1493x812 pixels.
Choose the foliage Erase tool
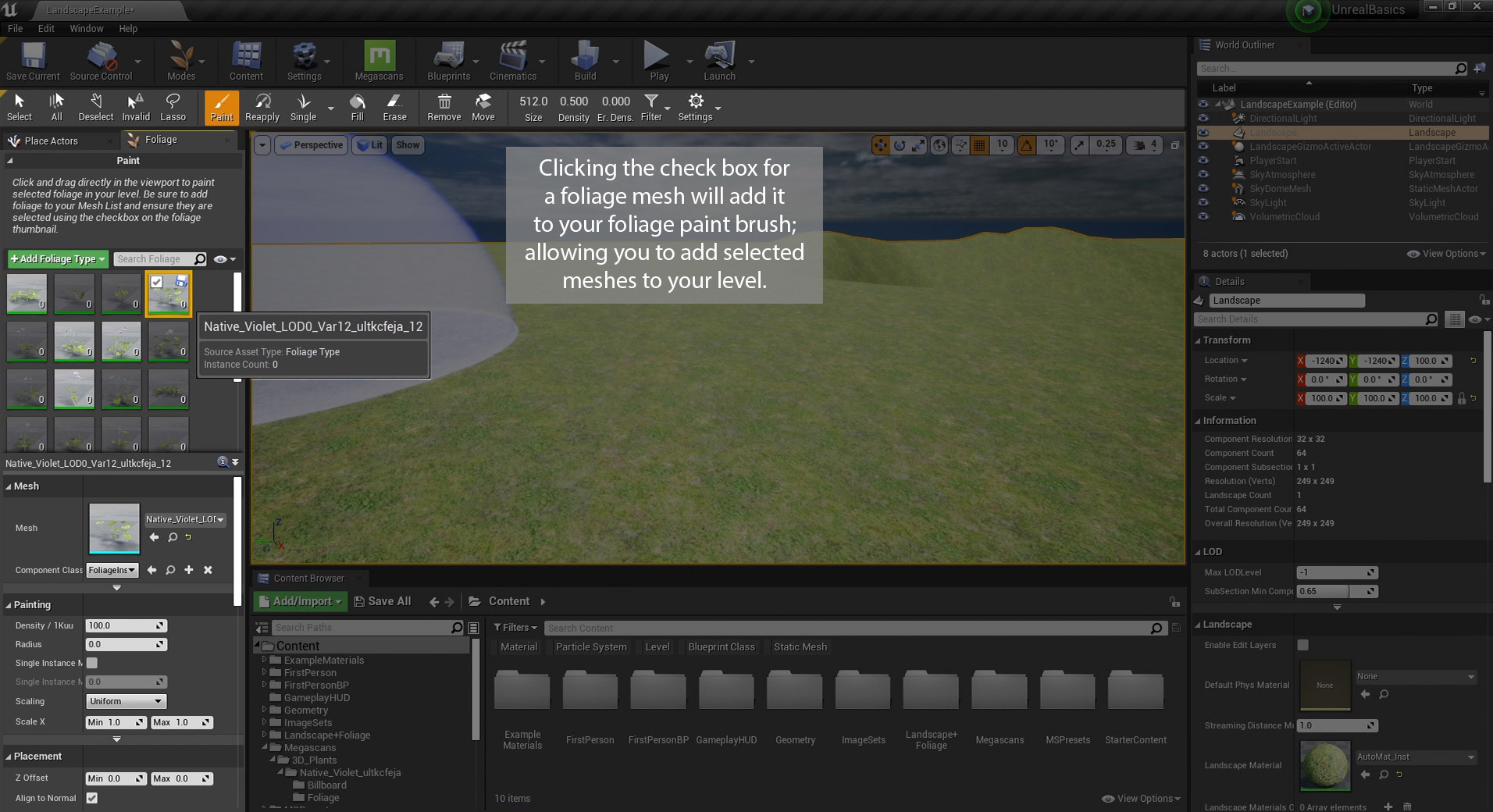(x=394, y=108)
